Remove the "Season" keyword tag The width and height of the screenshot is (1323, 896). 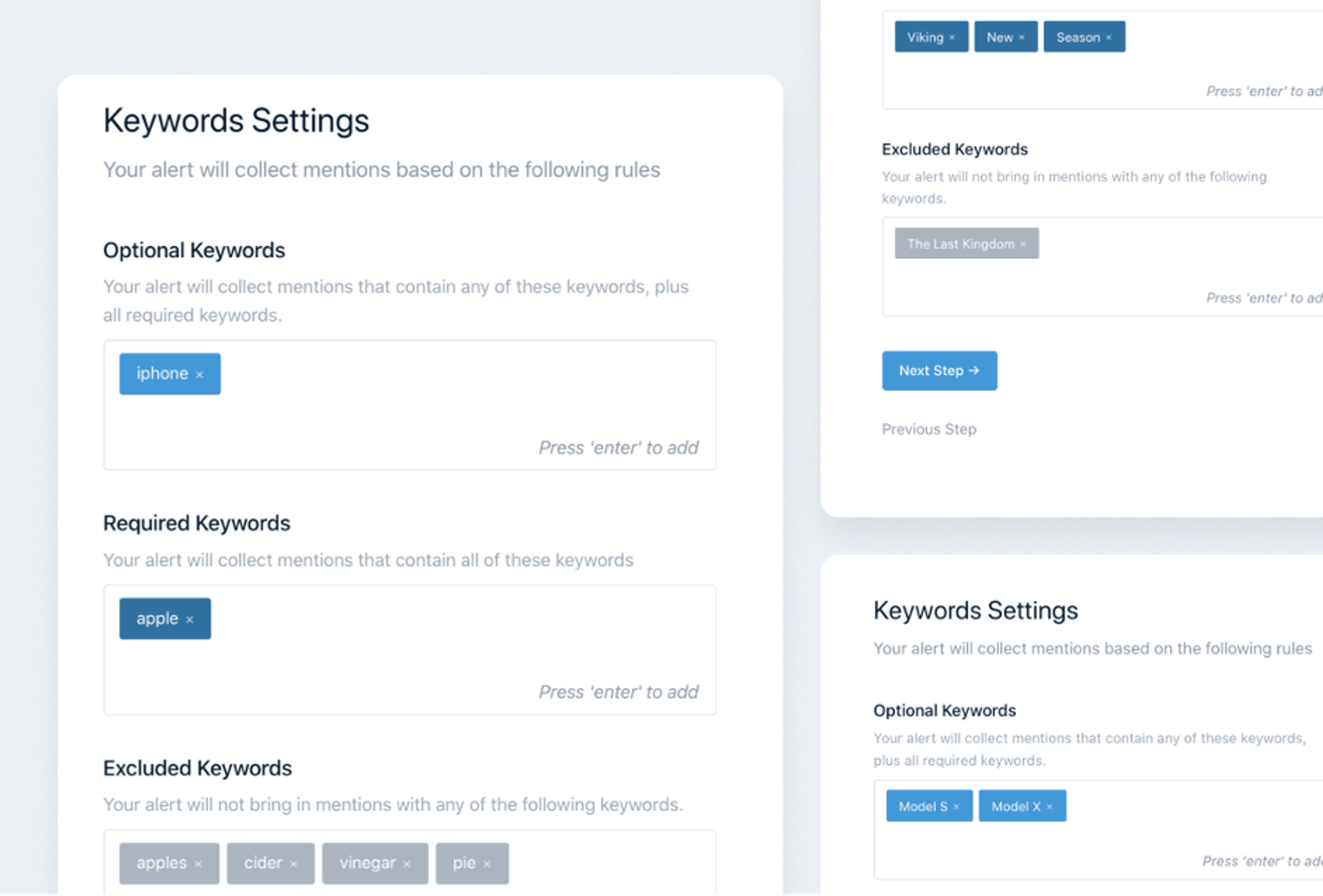1109,37
